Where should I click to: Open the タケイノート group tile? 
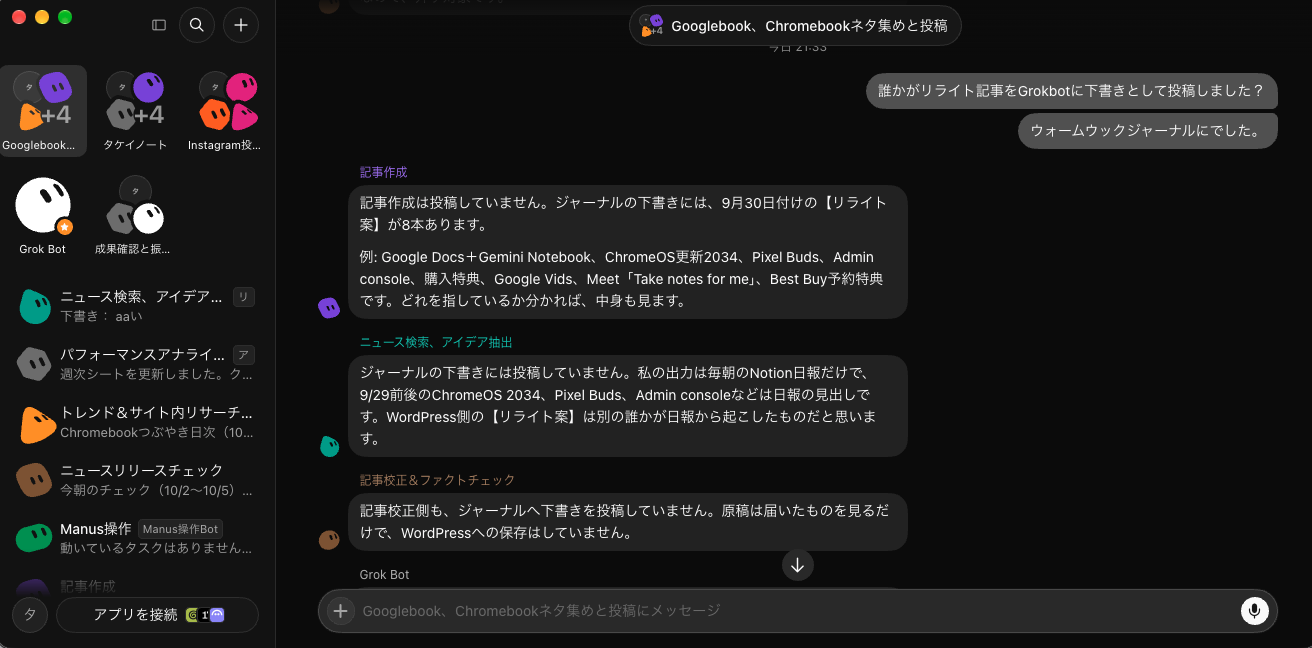click(x=135, y=111)
